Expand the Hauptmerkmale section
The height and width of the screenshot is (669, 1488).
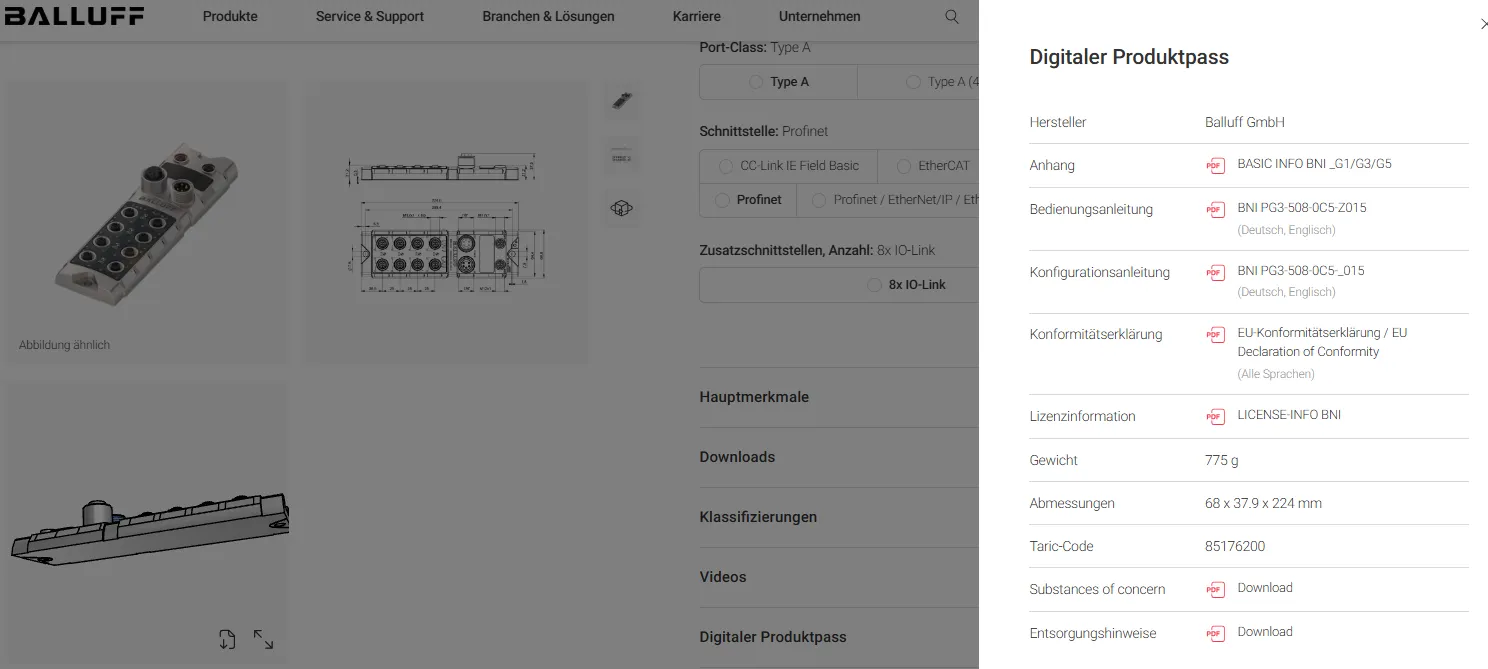click(x=754, y=397)
